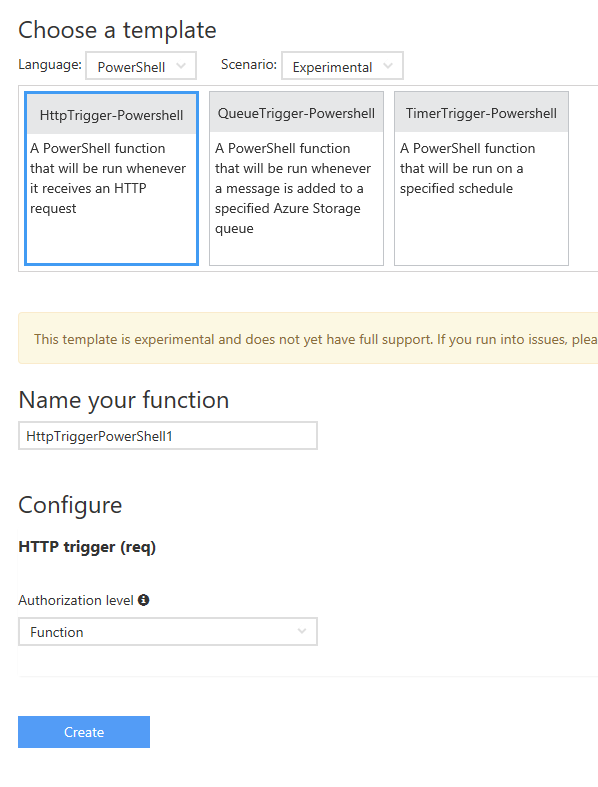Image resolution: width=598 pixels, height=787 pixels.
Task: Click the HTTP trigger (req) heading
Action: (87, 547)
